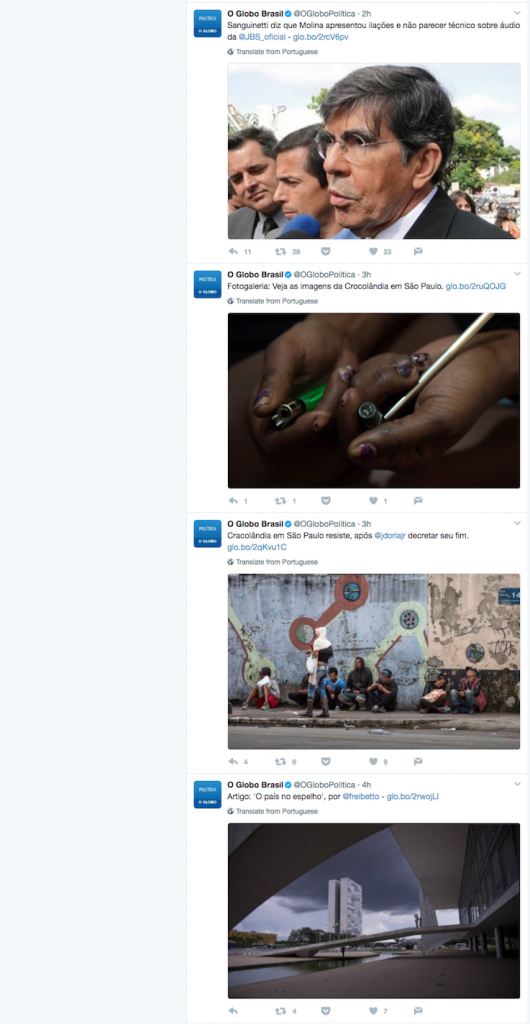Open the @JBS_oficial mention link
This screenshot has height=1024, width=530.
pyautogui.click(x=262, y=37)
